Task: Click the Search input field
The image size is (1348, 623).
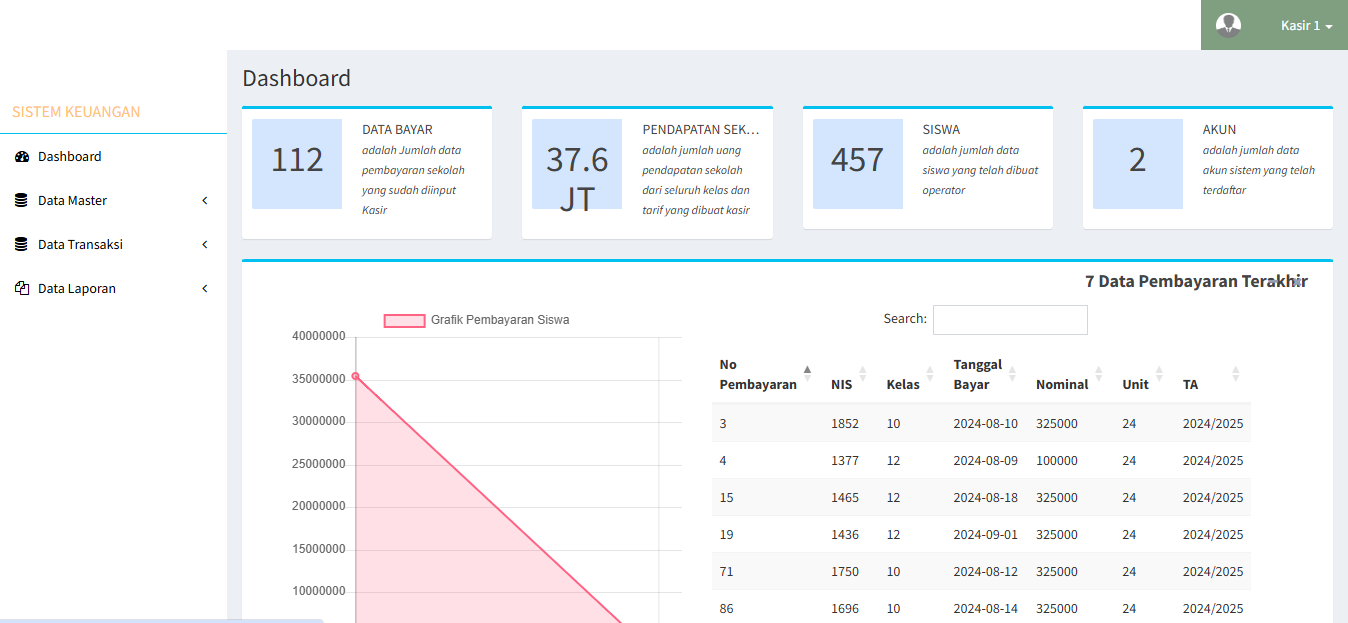Action: click(x=1010, y=320)
